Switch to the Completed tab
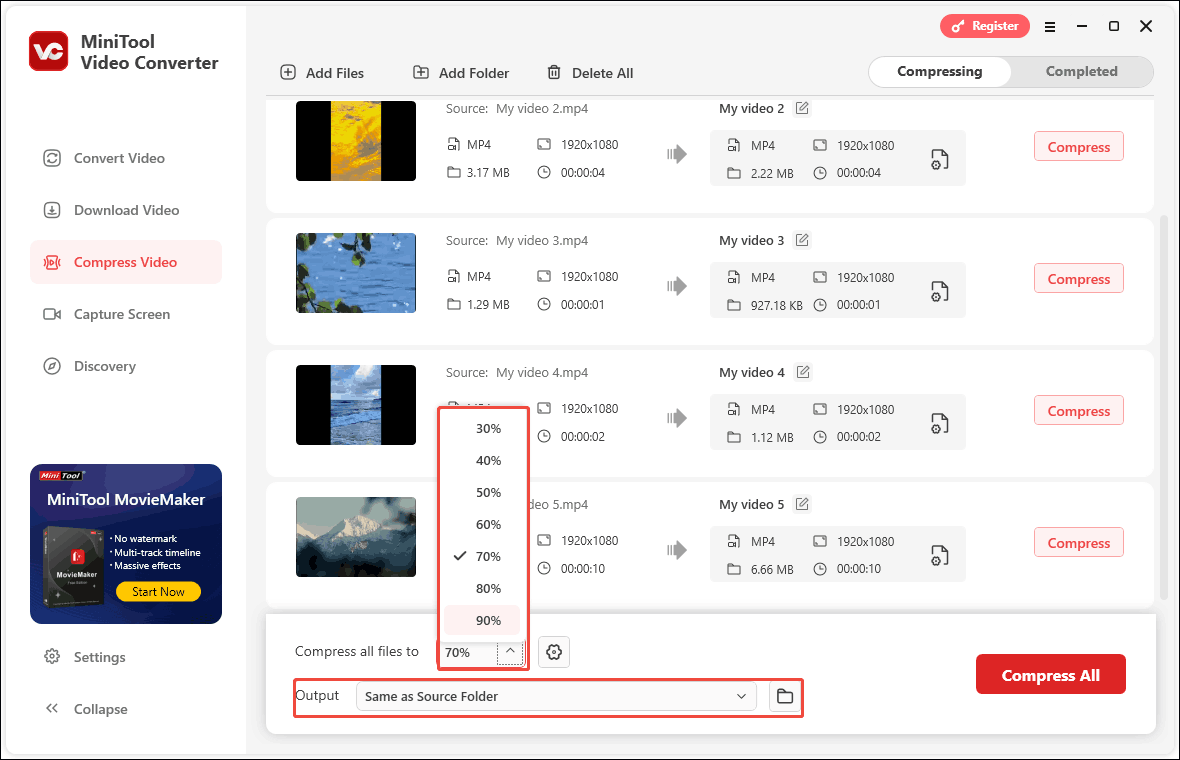Viewport: 1180px width, 760px height. [x=1081, y=71]
